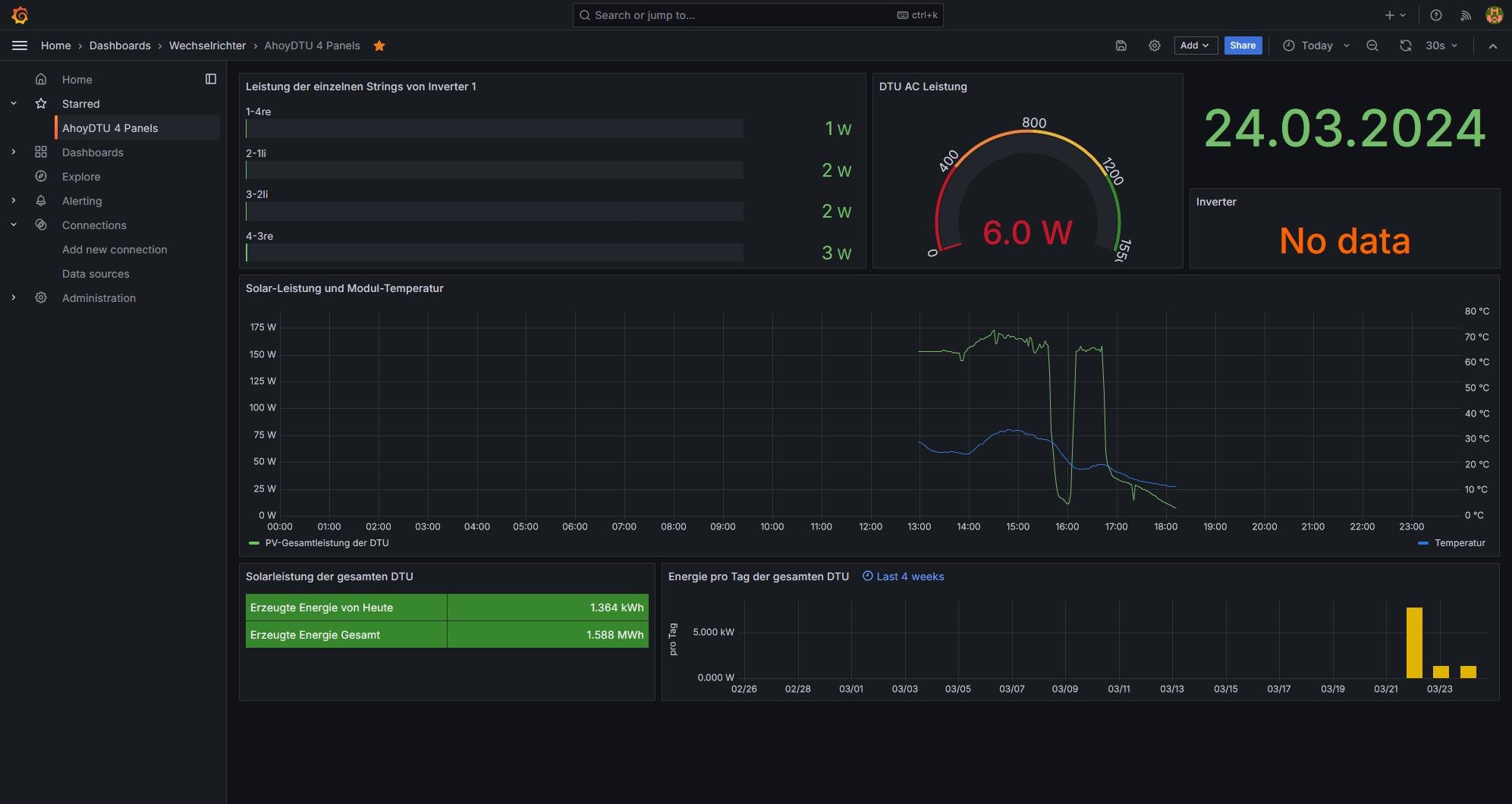Image resolution: width=1512 pixels, height=804 pixels.
Task: Expand the Add dropdown button
Action: click(1194, 46)
